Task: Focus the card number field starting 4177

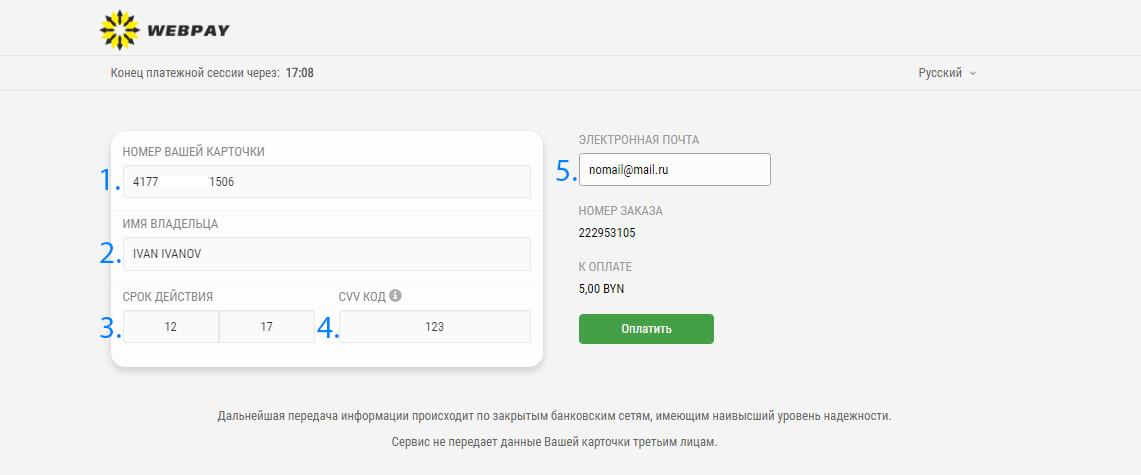Action: click(326, 182)
